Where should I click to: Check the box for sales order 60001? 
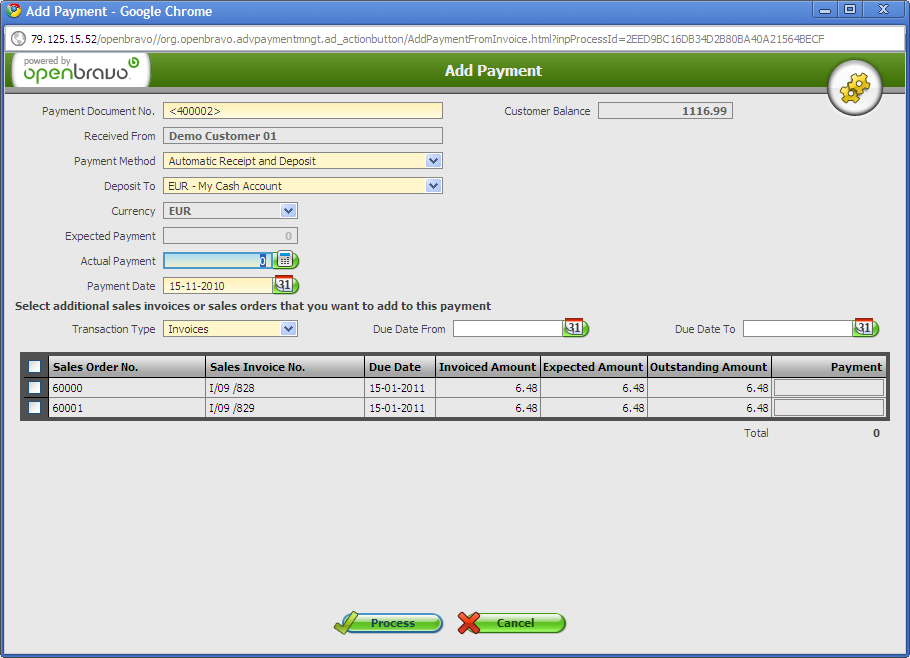pos(35,408)
